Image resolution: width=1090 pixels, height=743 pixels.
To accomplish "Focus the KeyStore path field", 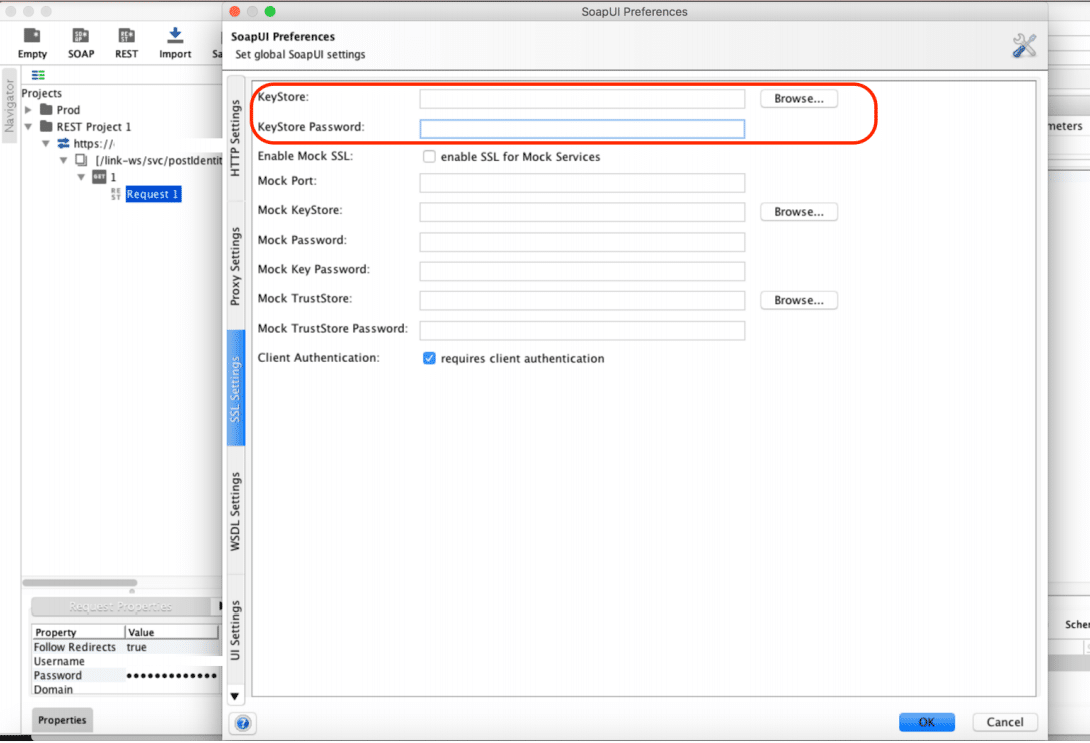I will pyautogui.click(x=582, y=99).
